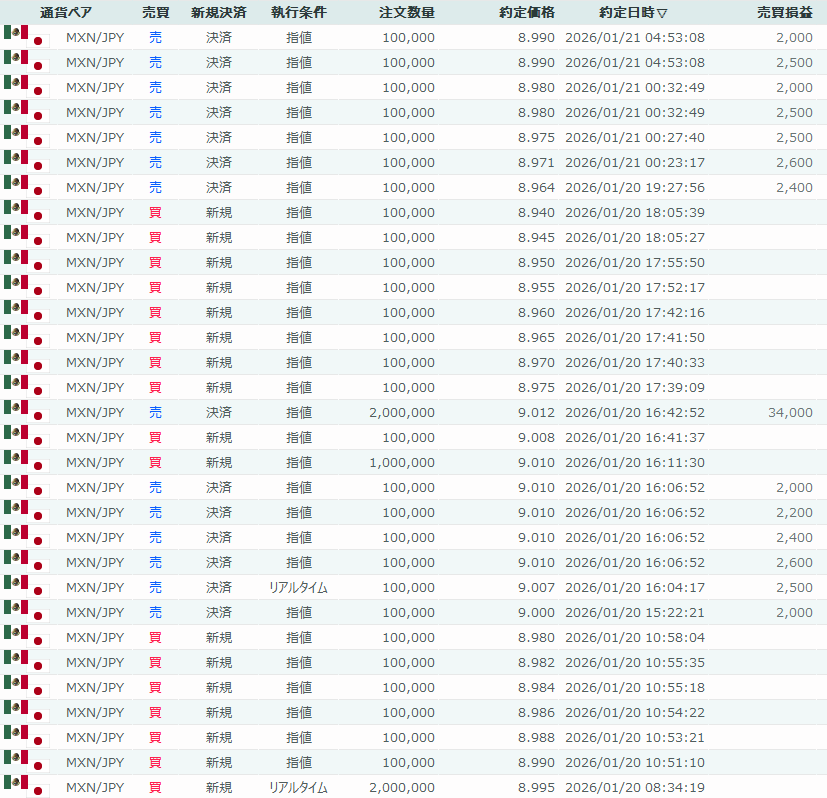Click the 新規決済 column header
This screenshot has width=827, height=798.
pos(218,13)
